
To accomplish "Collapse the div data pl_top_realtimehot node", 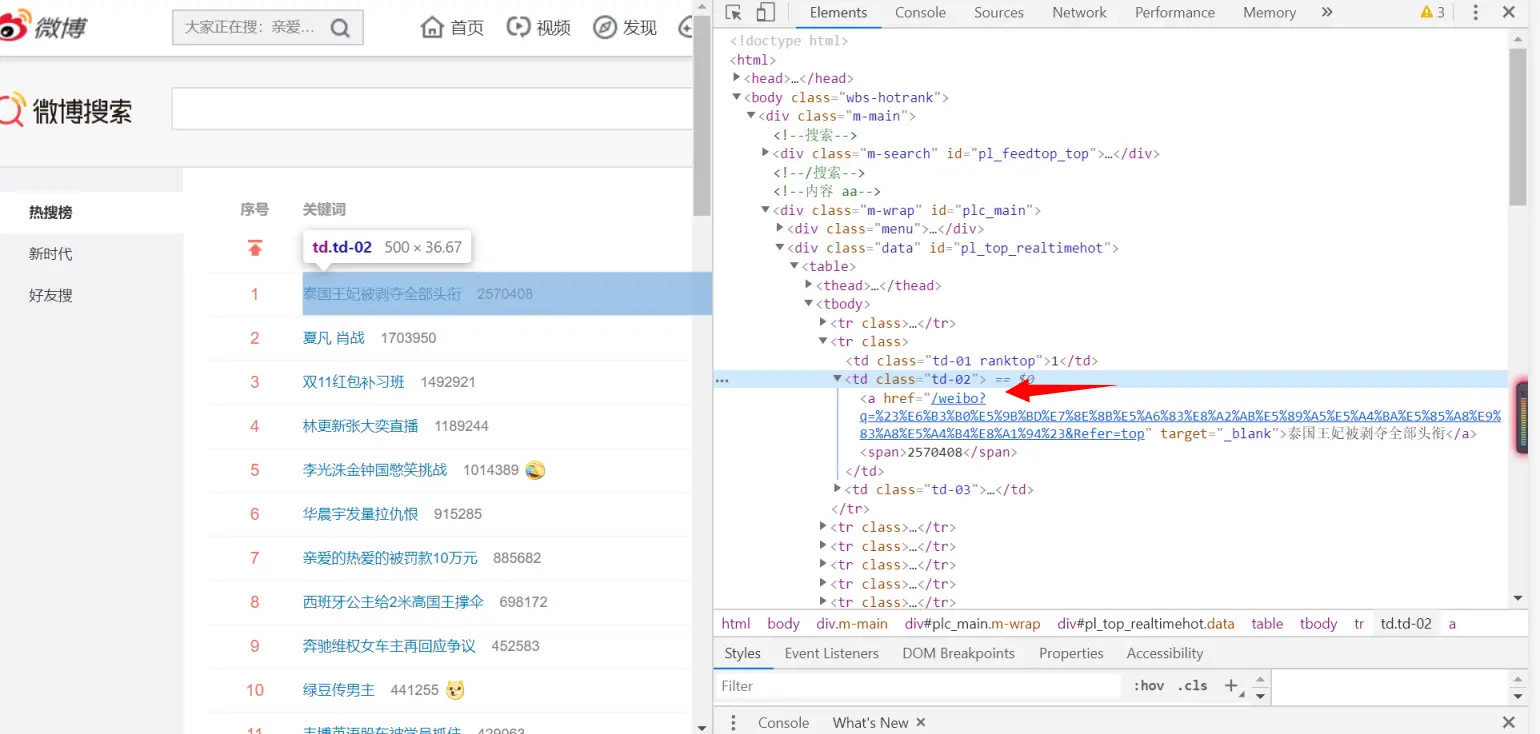I will pyautogui.click(x=780, y=248).
